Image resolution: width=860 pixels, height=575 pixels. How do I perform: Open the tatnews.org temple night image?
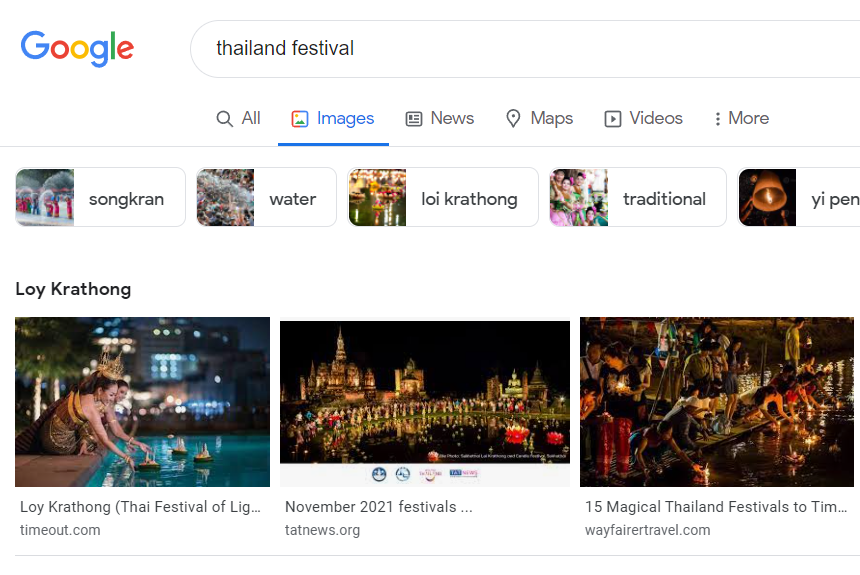coord(425,402)
